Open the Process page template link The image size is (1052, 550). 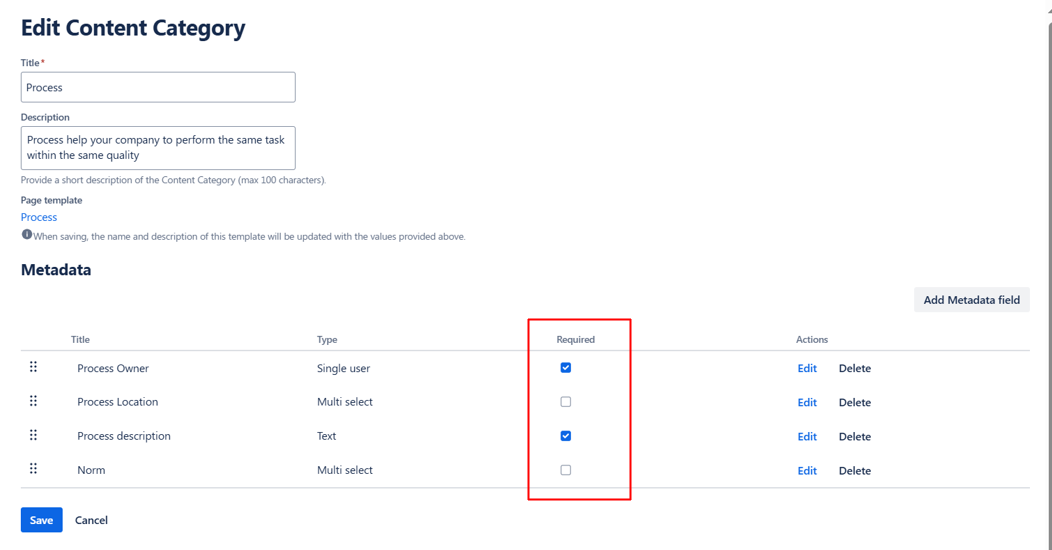[39, 217]
